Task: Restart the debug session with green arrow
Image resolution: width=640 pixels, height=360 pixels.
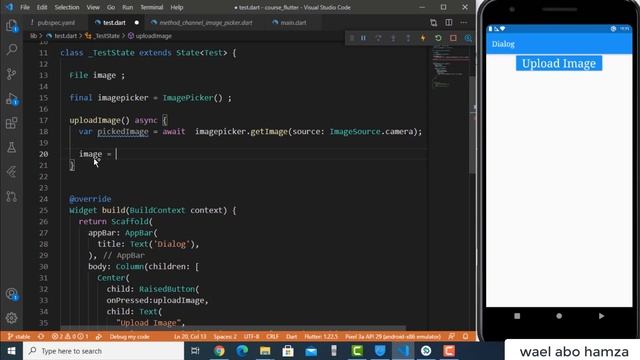Action: coord(438,38)
